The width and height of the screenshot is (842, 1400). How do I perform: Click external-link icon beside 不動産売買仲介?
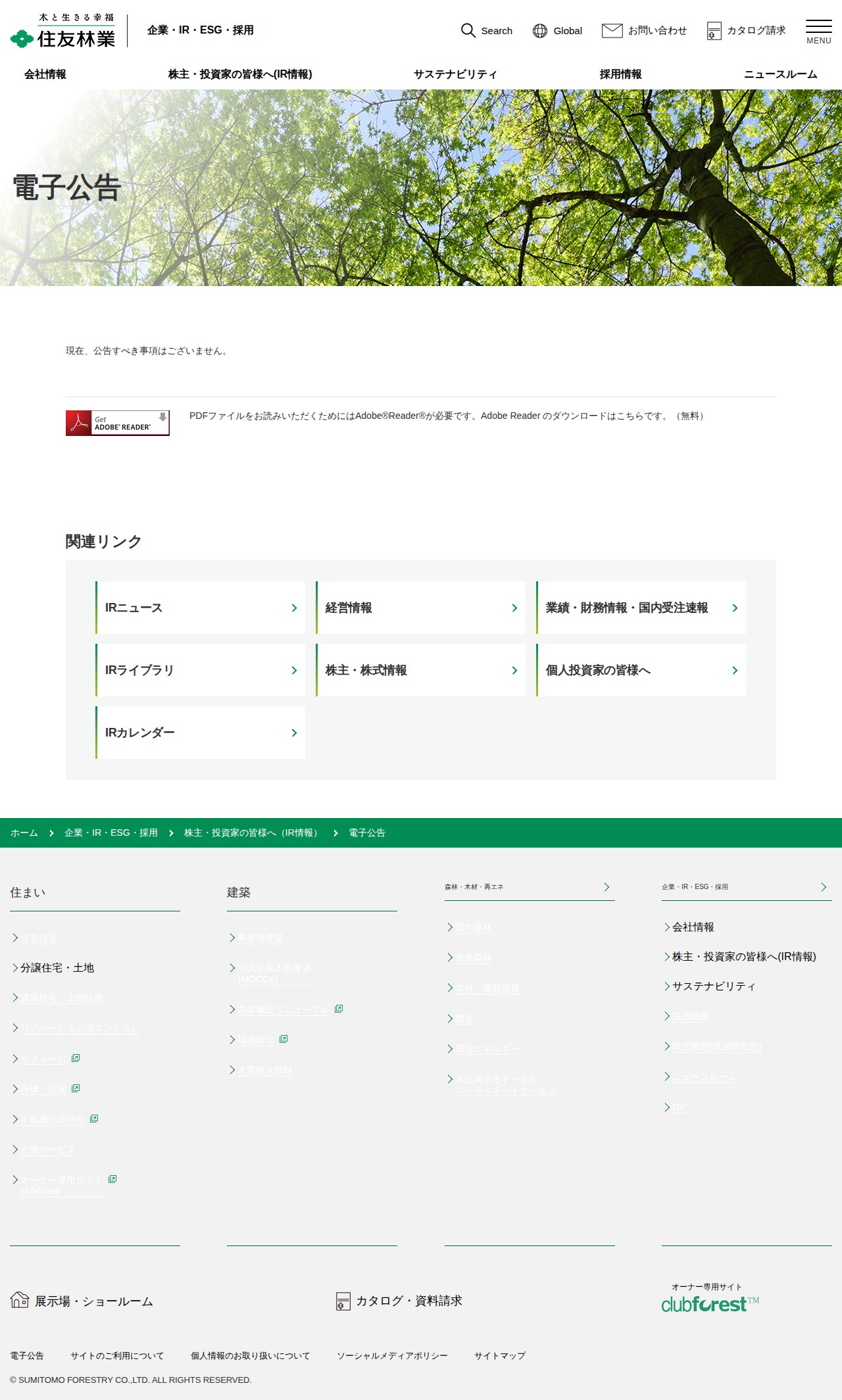point(94,1119)
